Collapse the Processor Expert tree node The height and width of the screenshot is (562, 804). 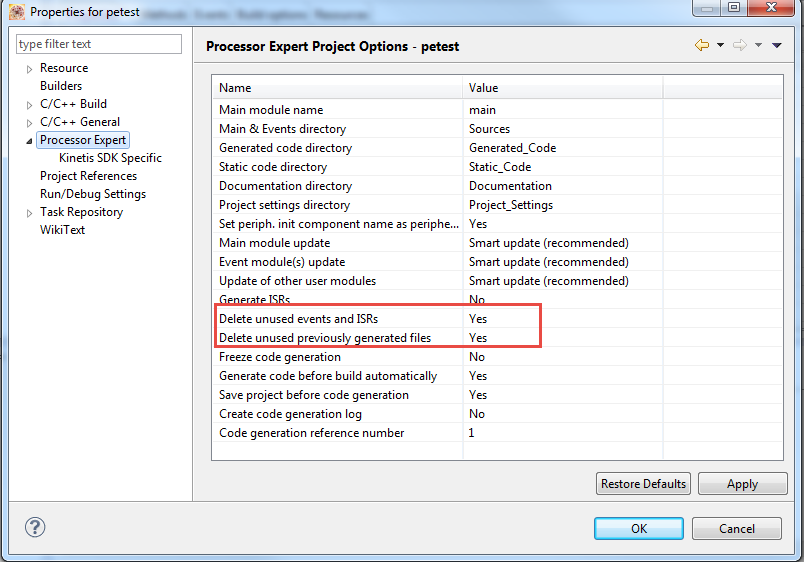29,141
